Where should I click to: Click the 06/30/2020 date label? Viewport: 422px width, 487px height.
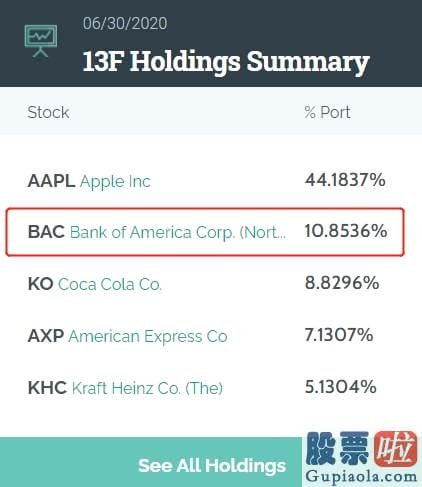125,24
